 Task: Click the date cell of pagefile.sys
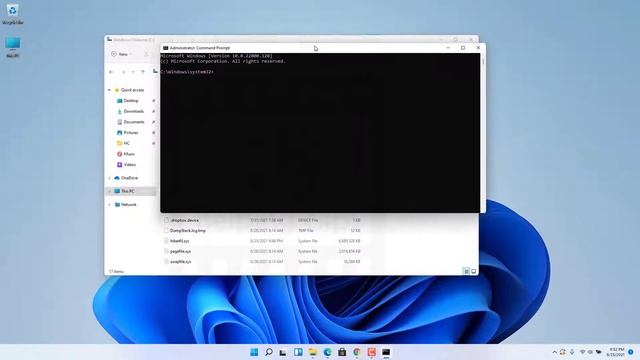pos(267,251)
